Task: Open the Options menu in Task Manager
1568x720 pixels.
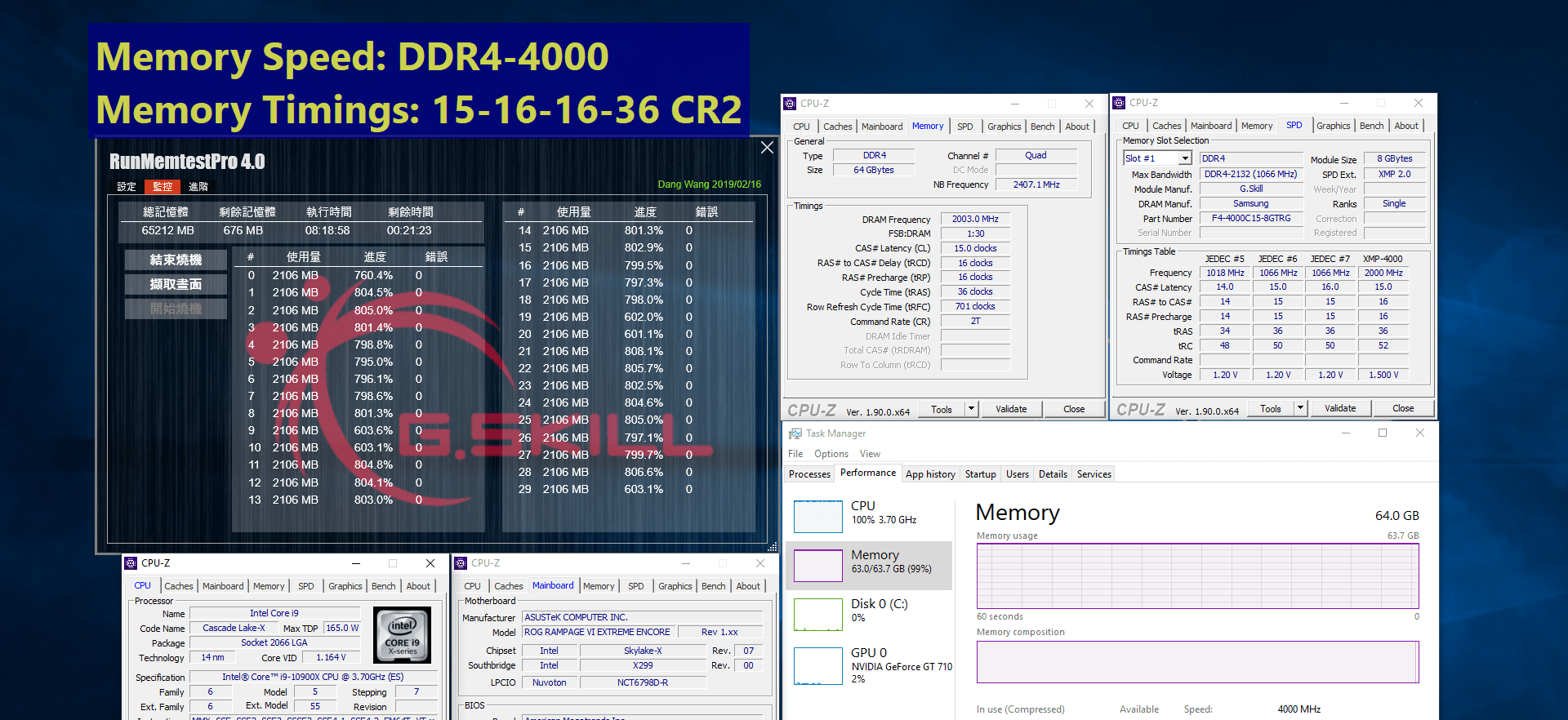Action: [831, 454]
